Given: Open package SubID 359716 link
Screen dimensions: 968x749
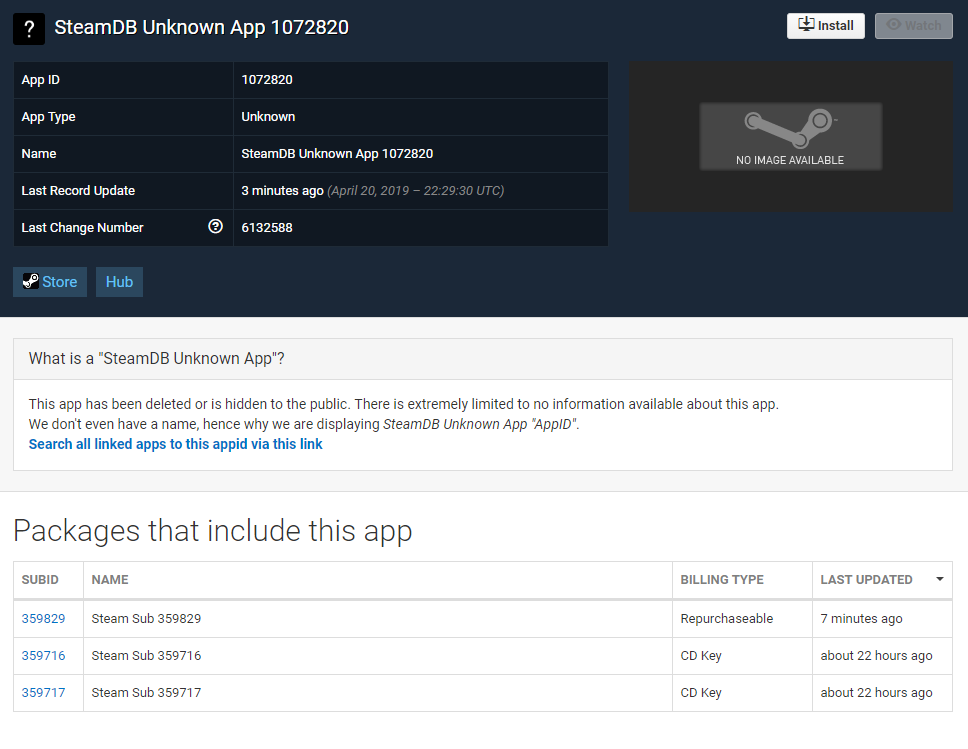Looking at the screenshot, I should 43,656.
